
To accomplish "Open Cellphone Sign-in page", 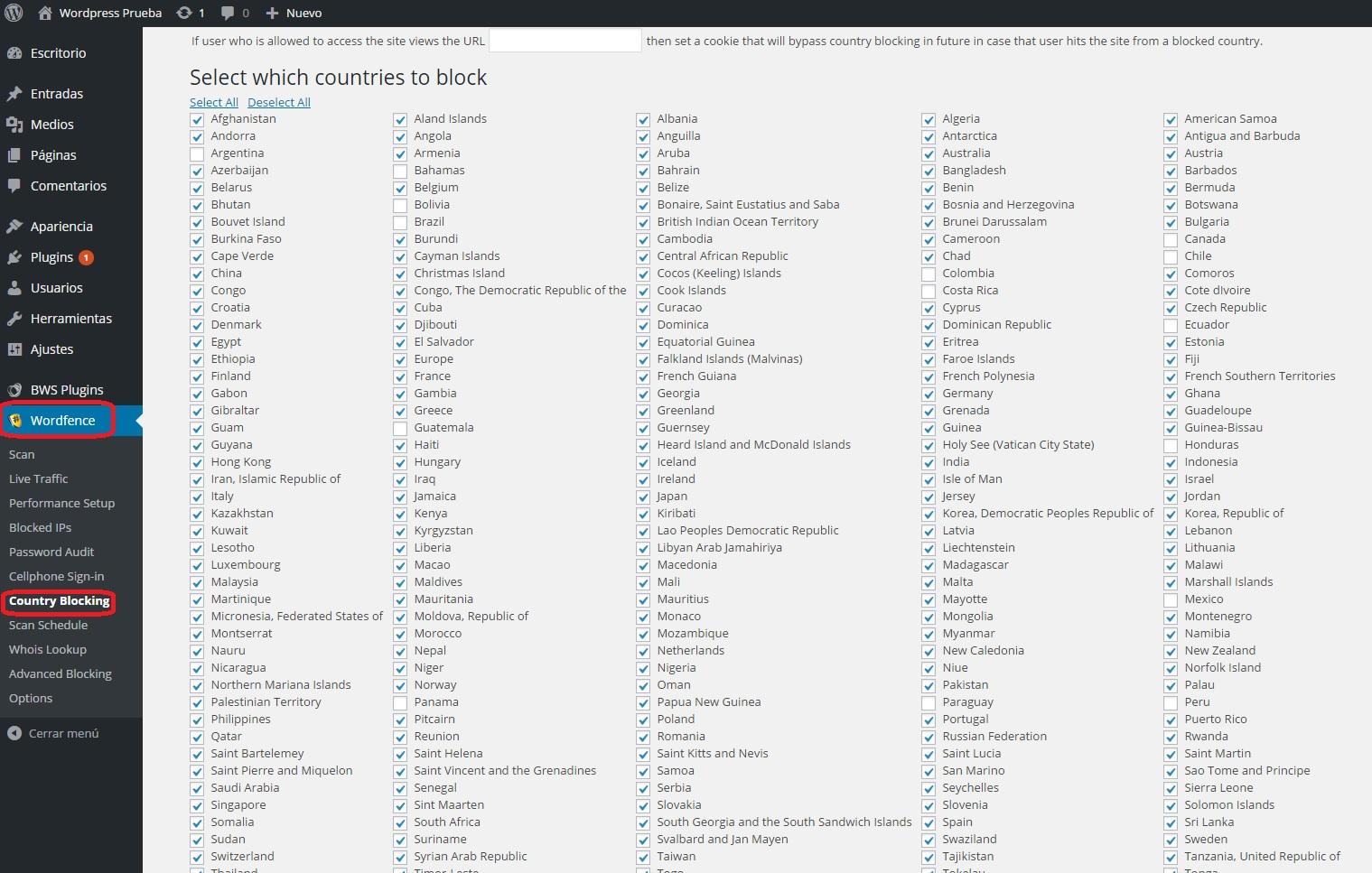I will pos(57,576).
